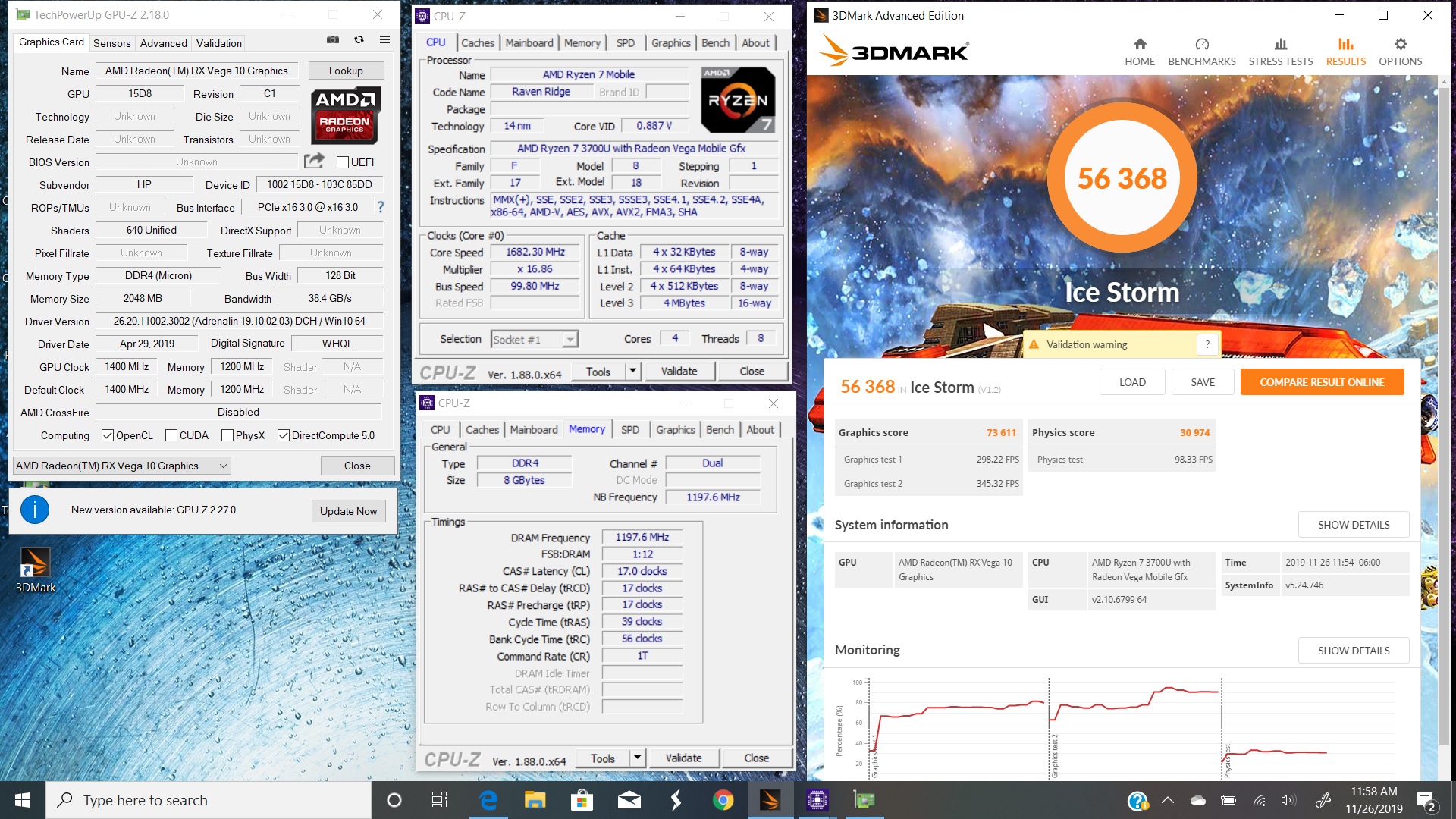Expand Tools dropdown arrow in lower CPU-Z
1456x819 pixels.
coord(637,758)
